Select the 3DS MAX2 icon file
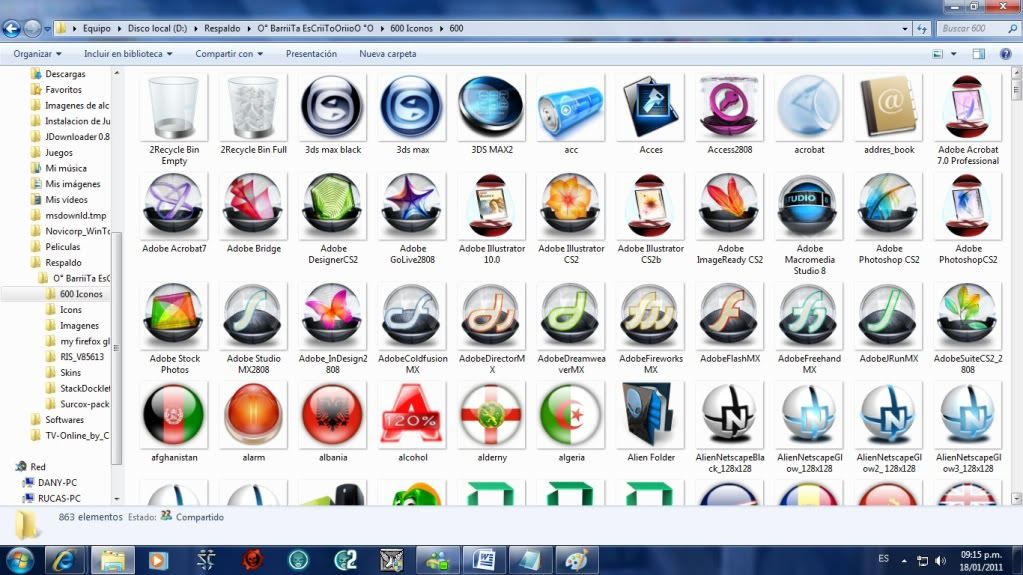Image resolution: width=1023 pixels, height=575 pixels. pyautogui.click(x=491, y=115)
